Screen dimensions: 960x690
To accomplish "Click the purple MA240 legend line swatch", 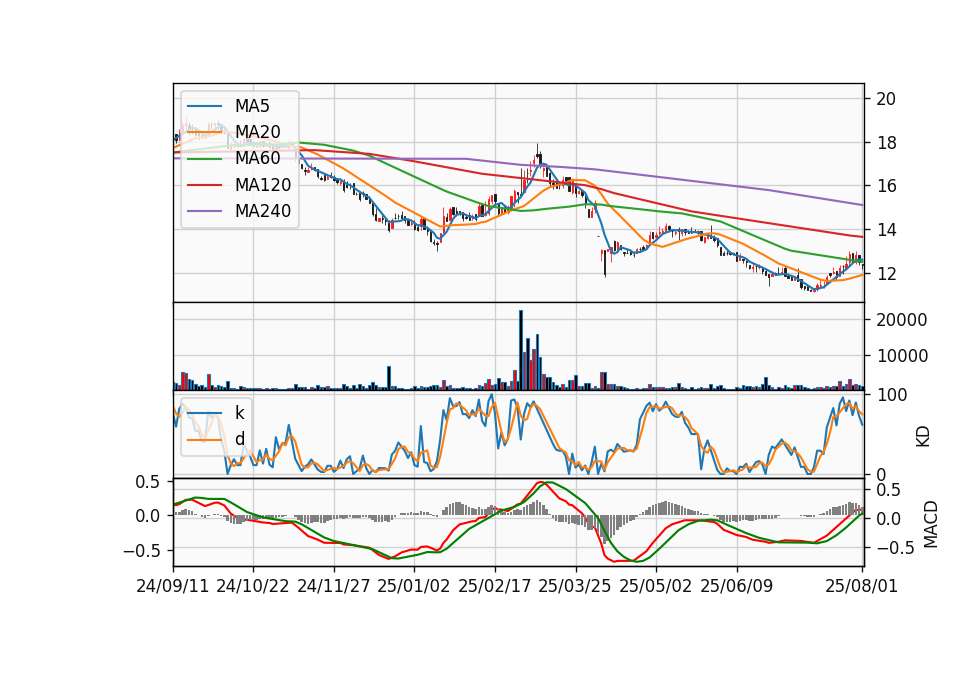I will [205, 211].
